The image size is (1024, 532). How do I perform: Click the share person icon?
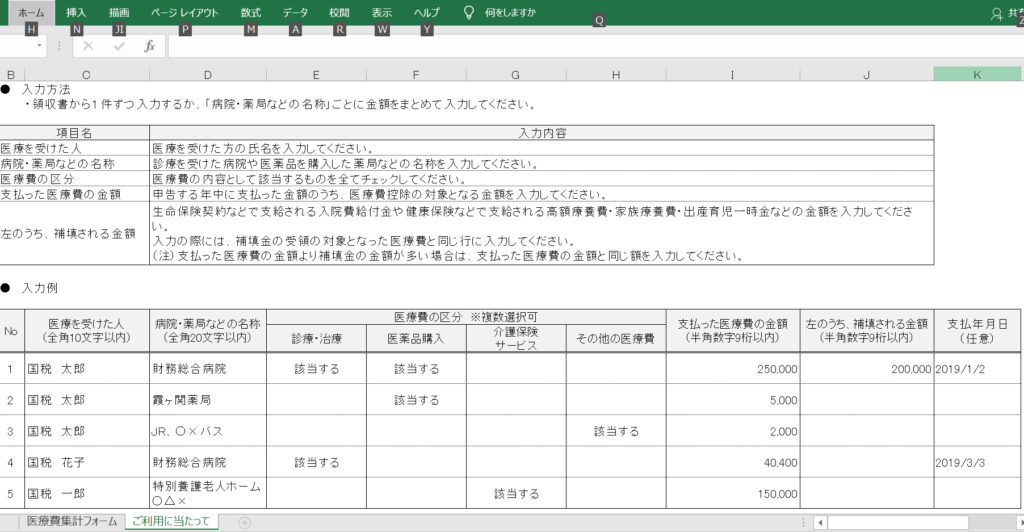pyautogui.click(x=995, y=14)
